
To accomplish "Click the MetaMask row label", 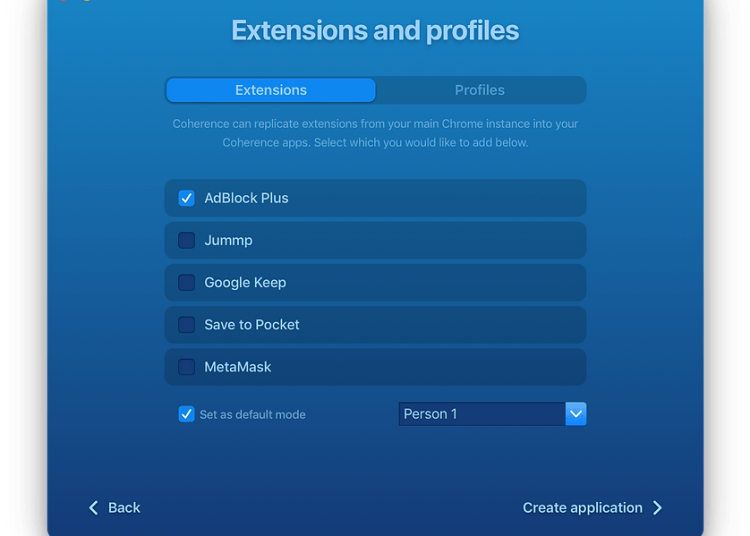I will tap(238, 367).
